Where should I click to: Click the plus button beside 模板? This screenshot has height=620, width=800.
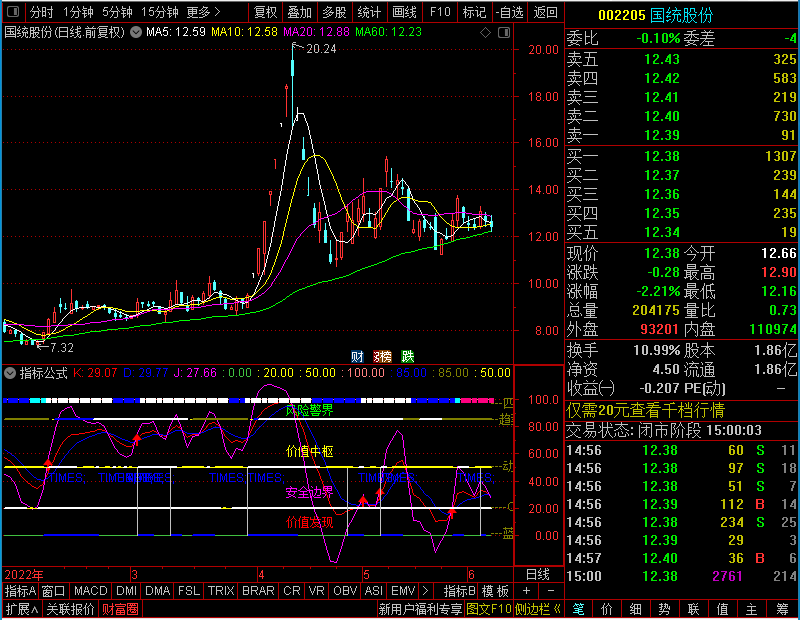pos(527,591)
